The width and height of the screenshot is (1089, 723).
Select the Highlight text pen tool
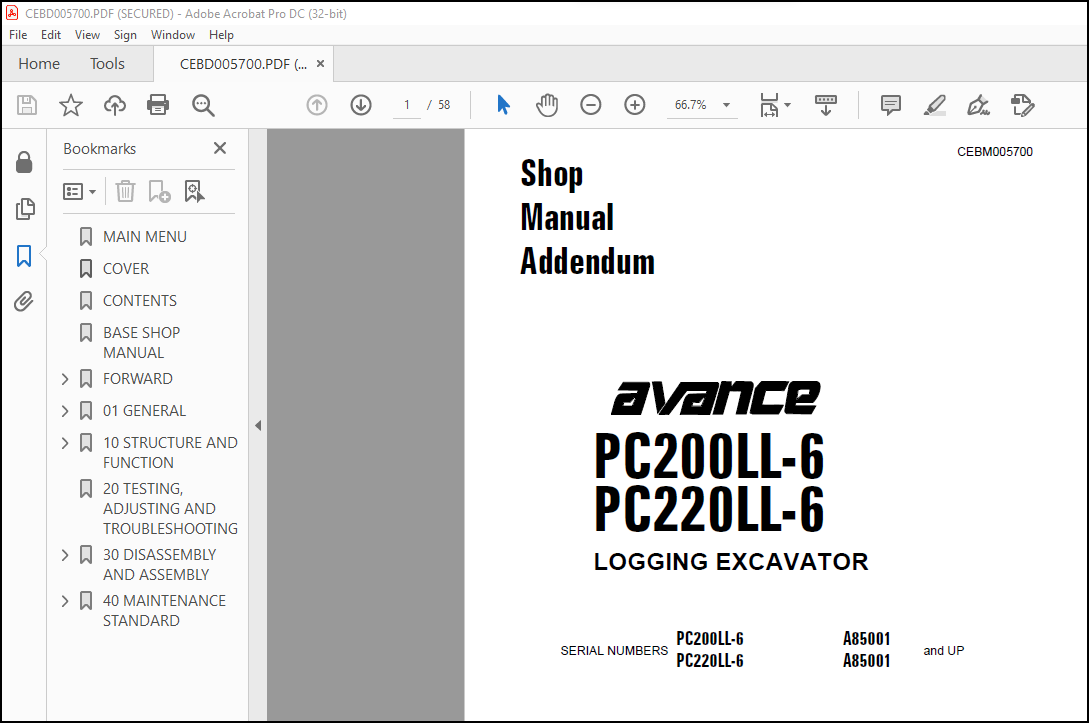click(935, 105)
